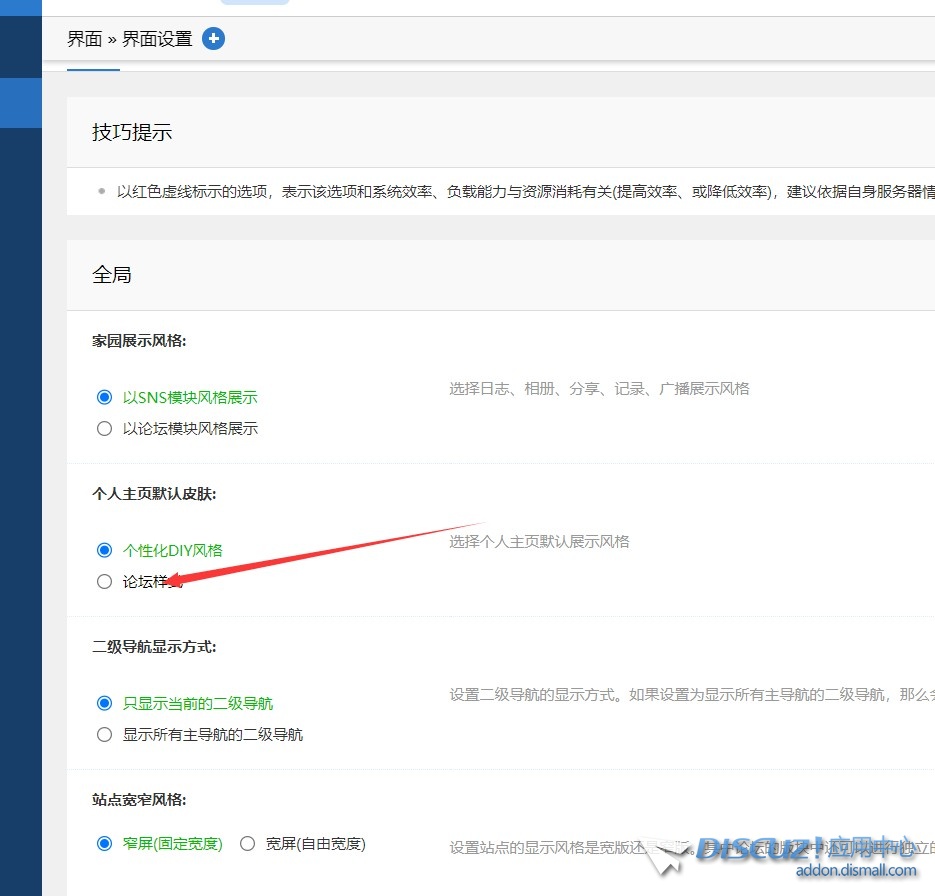This screenshot has height=896, width=935.
Task: Select 以SNS模块风格展示 radio button
Action: tap(105, 397)
